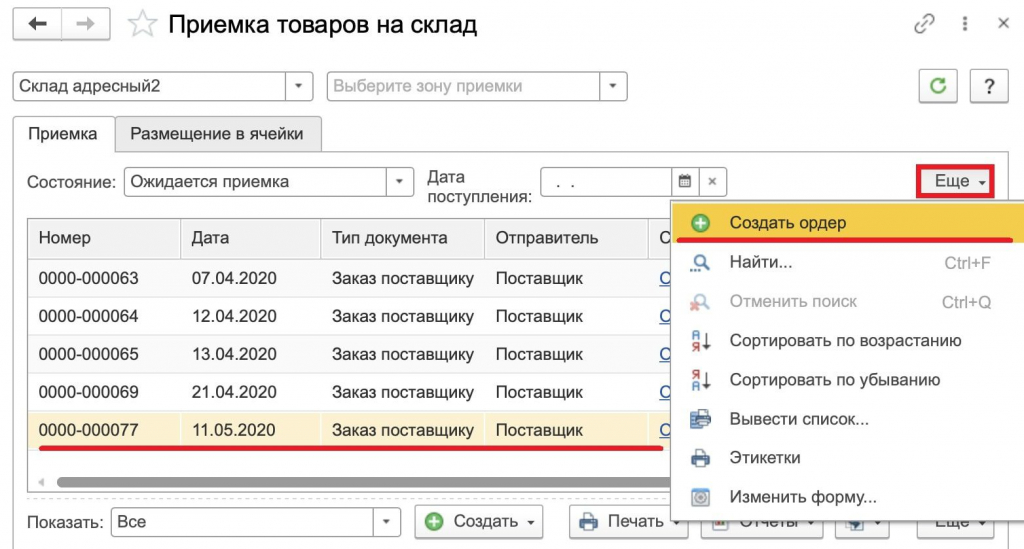This screenshot has width=1024, height=549.
Task: Copy link with the chain icon
Action: point(924,24)
